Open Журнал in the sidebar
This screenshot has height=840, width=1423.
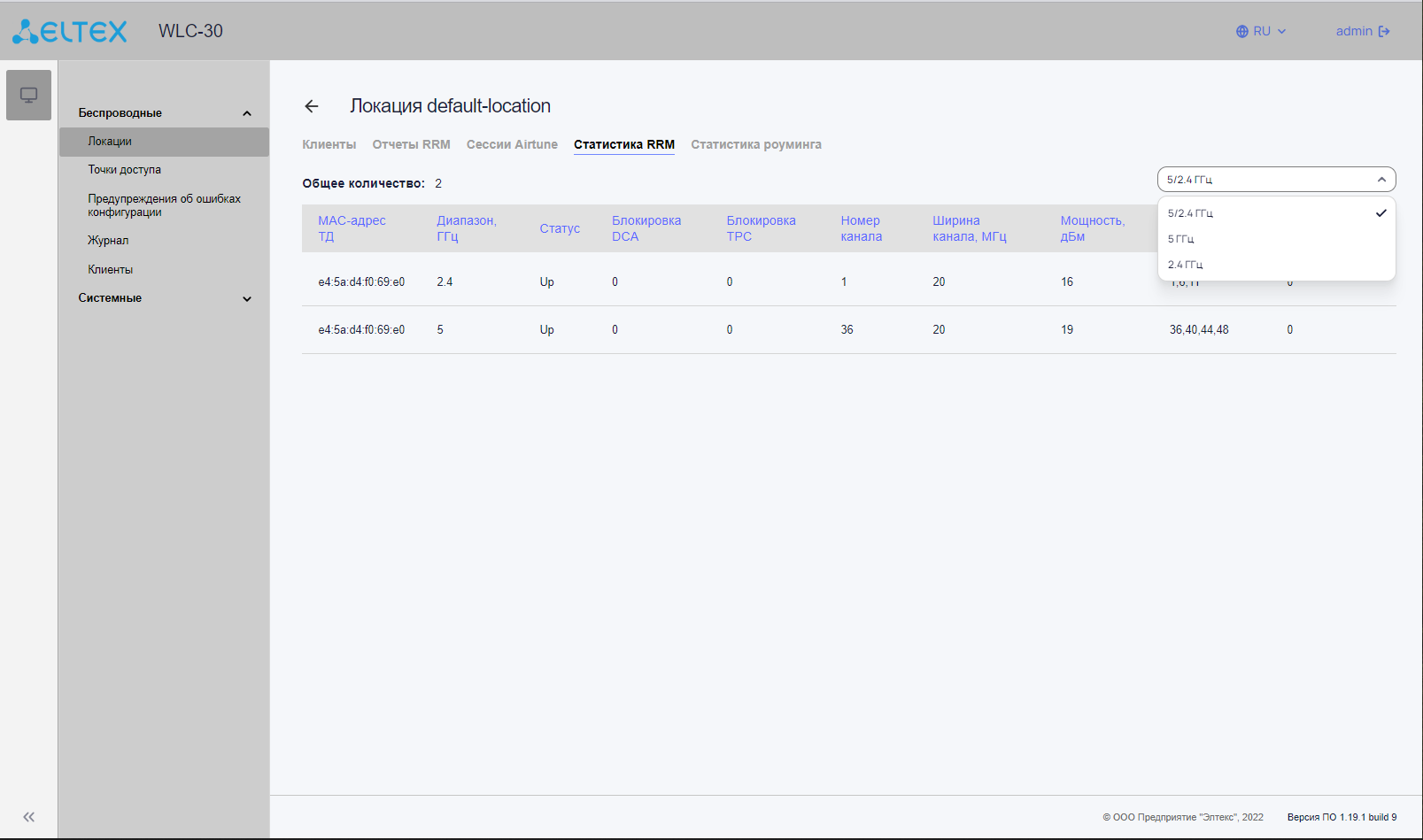108,241
